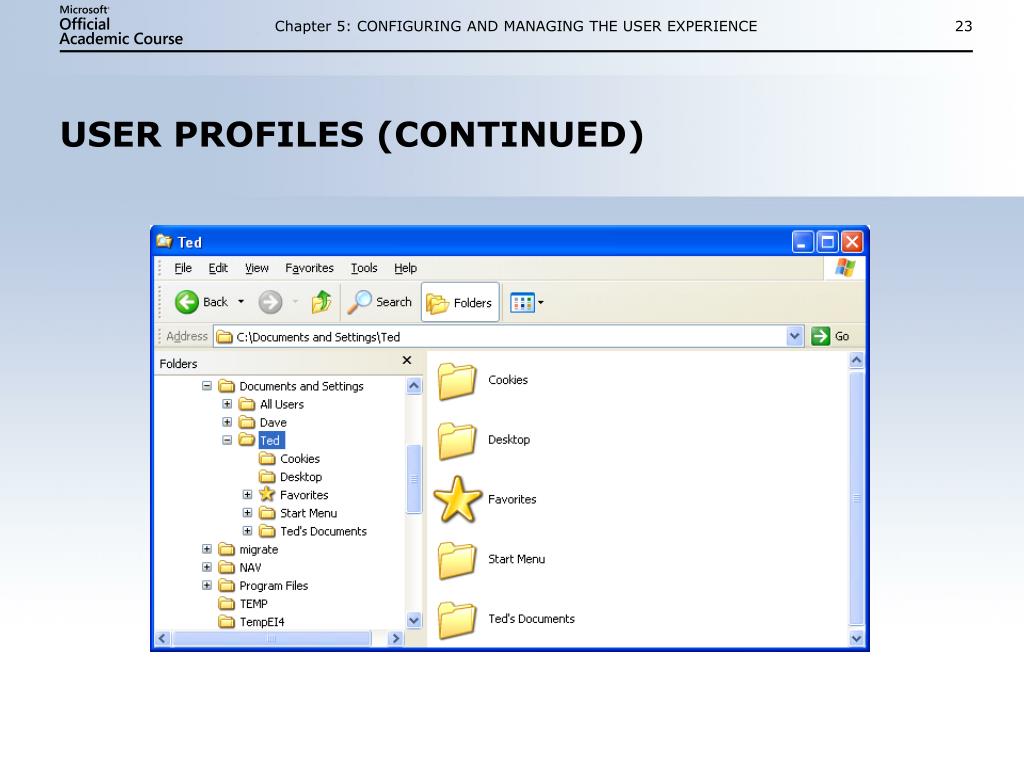
Task: Close the Folders pane
Action: coord(407,360)
